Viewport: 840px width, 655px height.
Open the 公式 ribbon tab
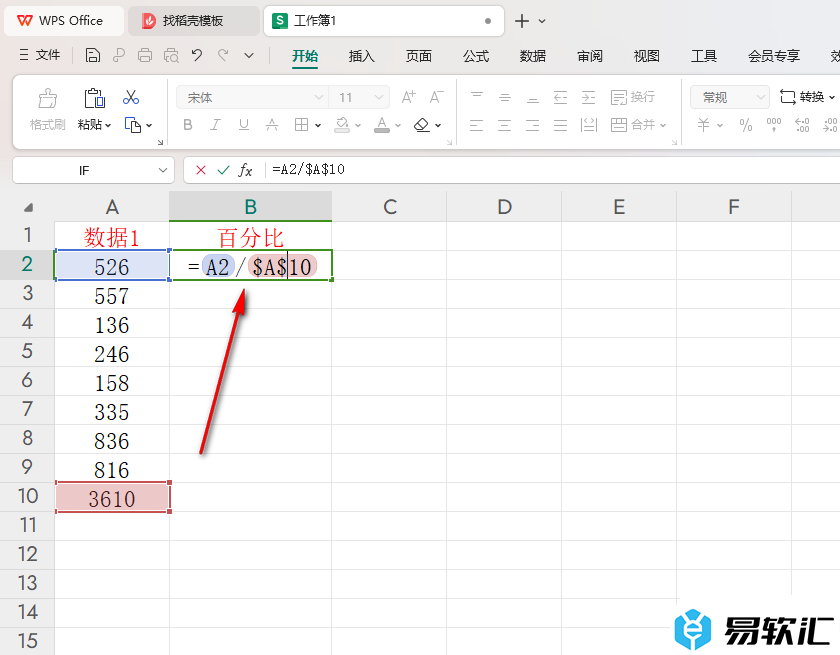tap(476, 56)
